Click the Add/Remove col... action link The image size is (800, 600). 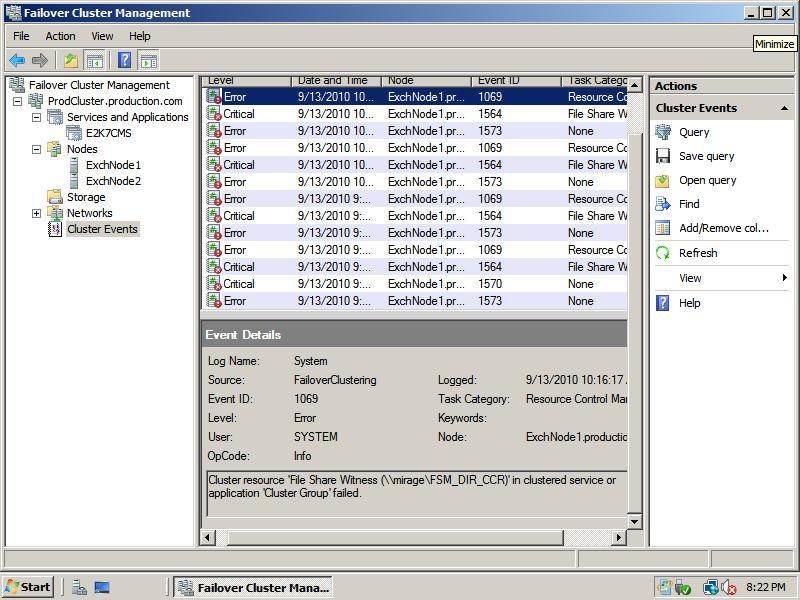pyautogui.click(x=723, y=228)
